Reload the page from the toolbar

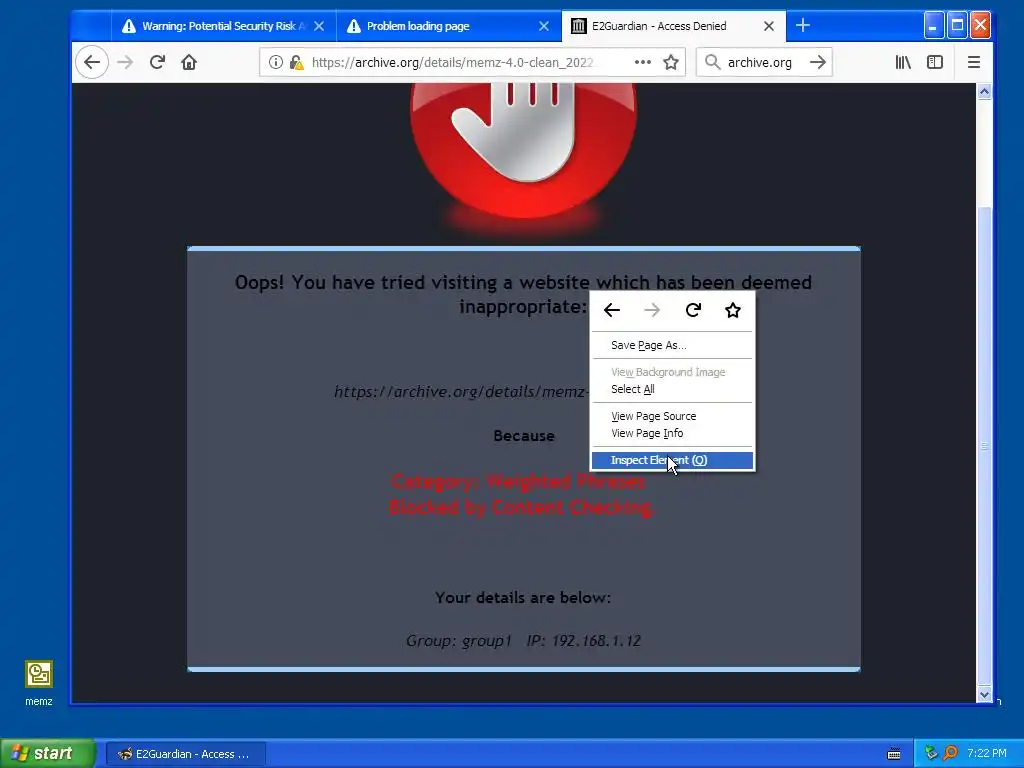pos(157,63)
